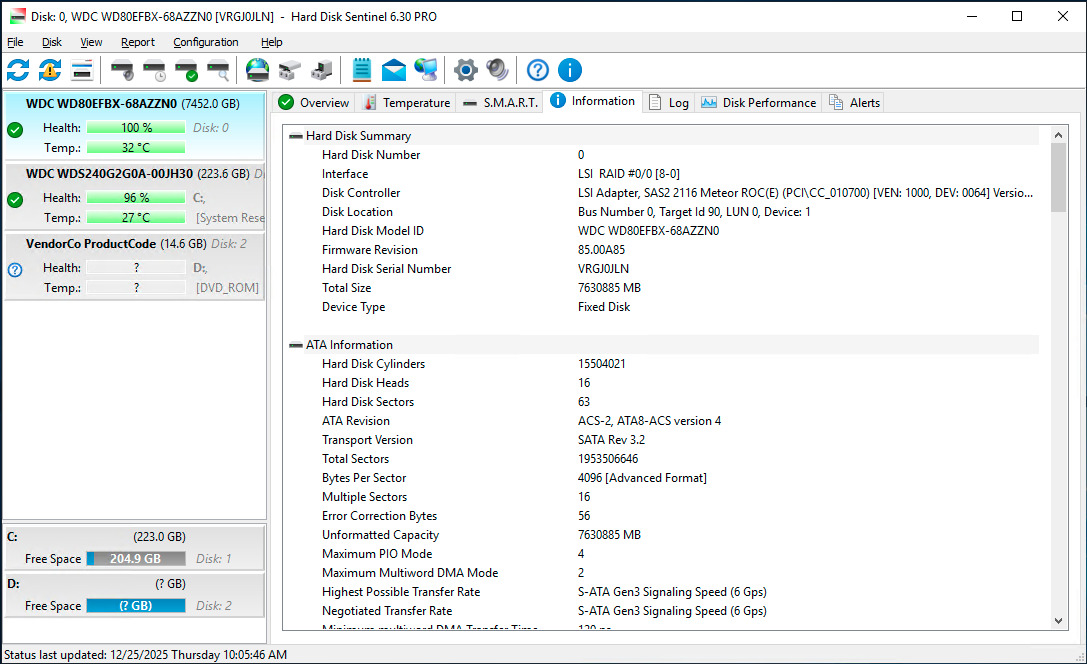
Task: Click the Firmware Revision value 85.00A85
Action: pyautogui.click(x=601, y=250)
